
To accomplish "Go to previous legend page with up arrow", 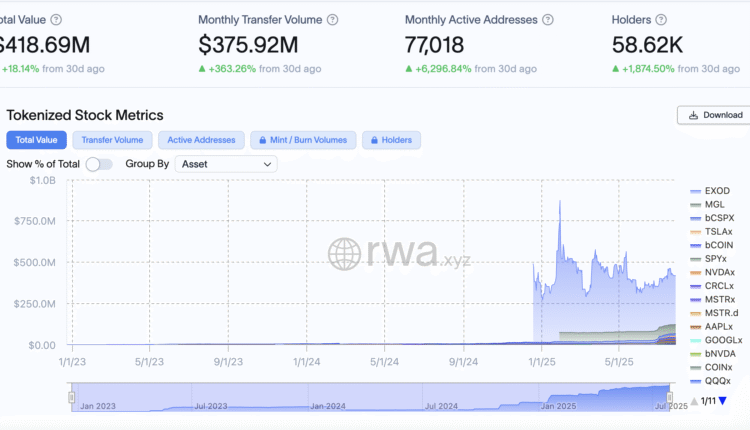I will 694,401.
